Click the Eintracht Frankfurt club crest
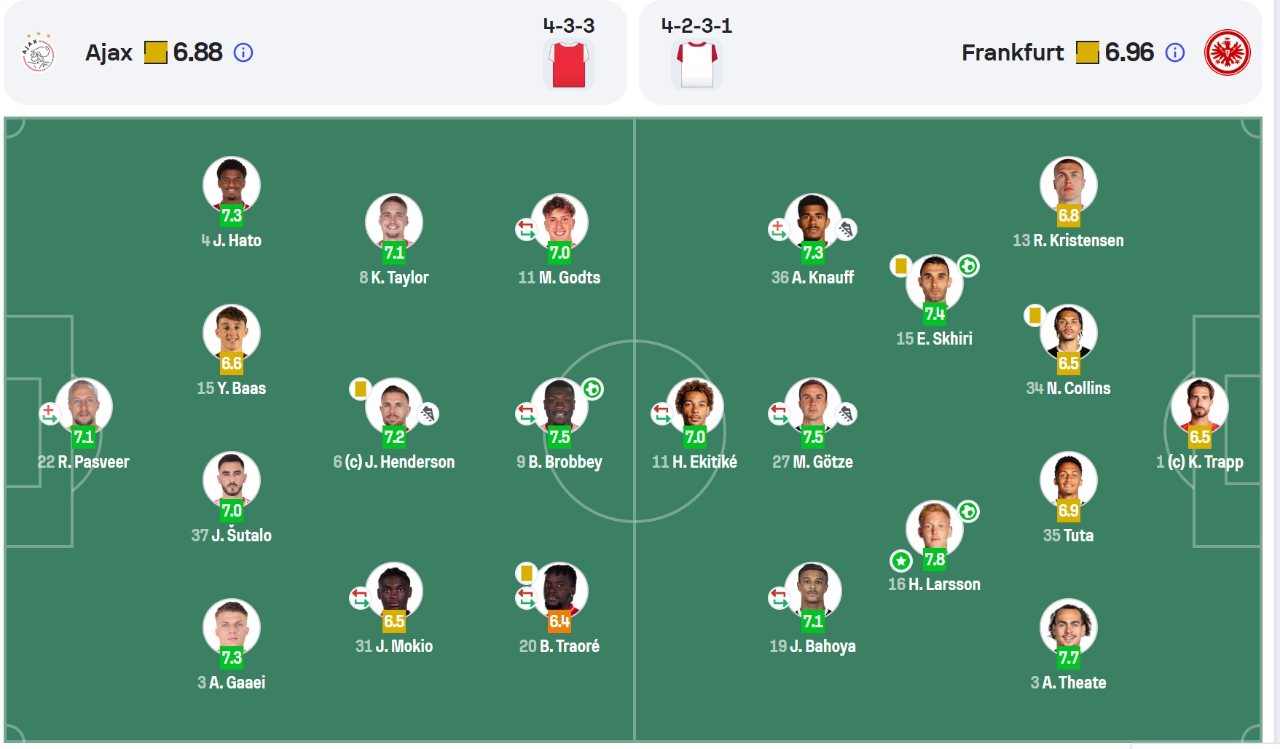 [x=1228, y=53]
